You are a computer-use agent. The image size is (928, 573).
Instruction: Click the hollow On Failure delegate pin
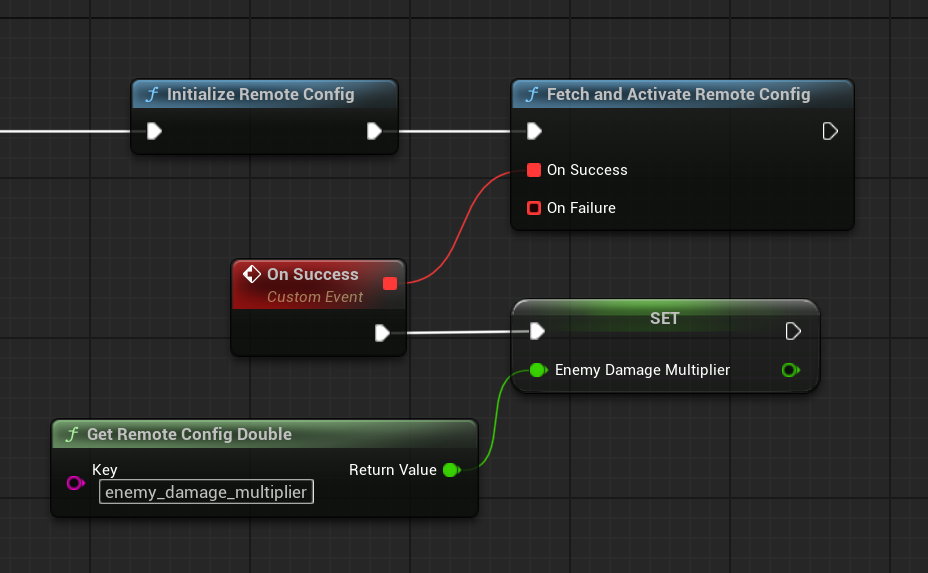pos(534,208)
